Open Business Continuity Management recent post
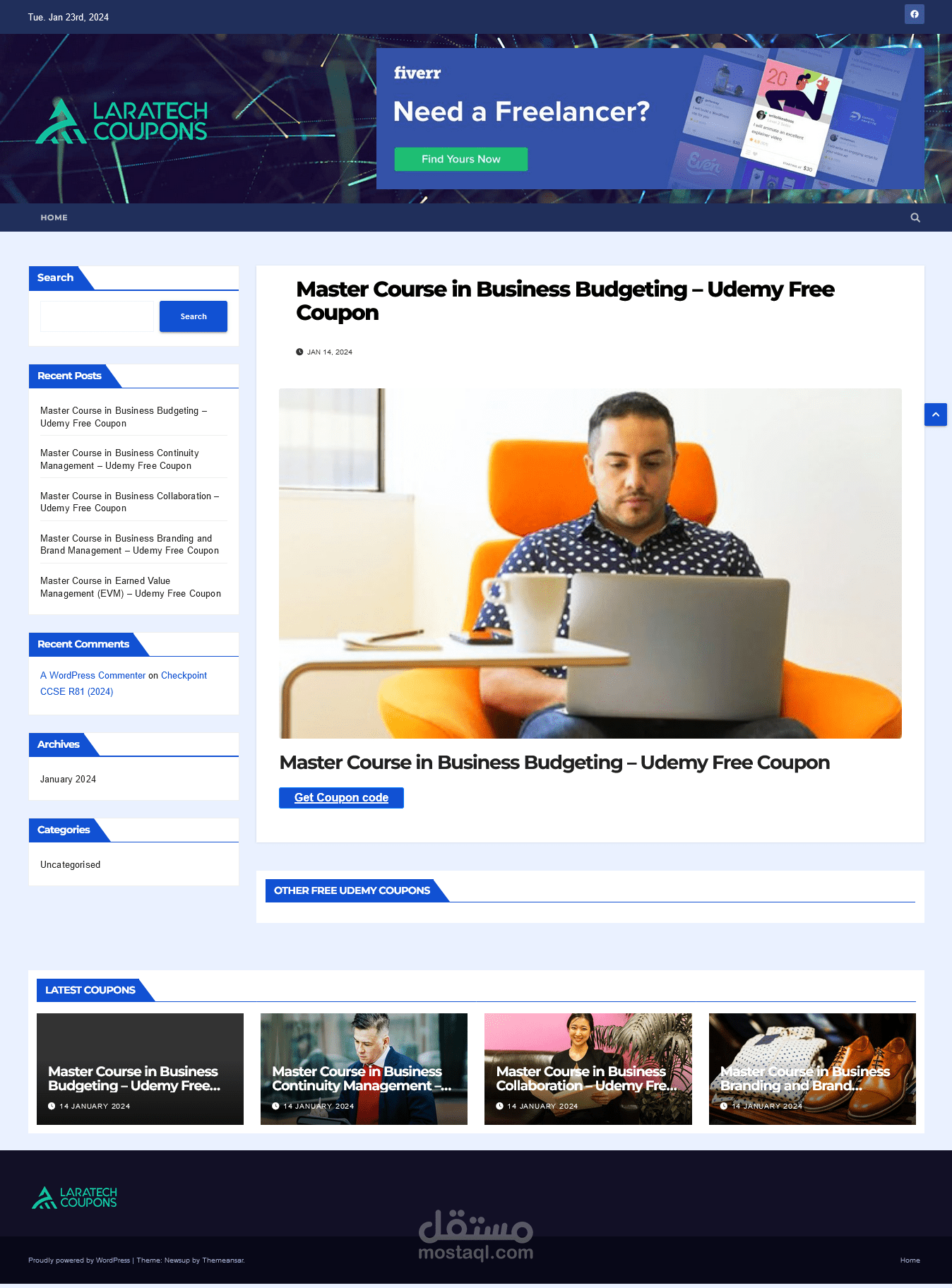Screen dimensions: 952x1288 coord(119,459)
